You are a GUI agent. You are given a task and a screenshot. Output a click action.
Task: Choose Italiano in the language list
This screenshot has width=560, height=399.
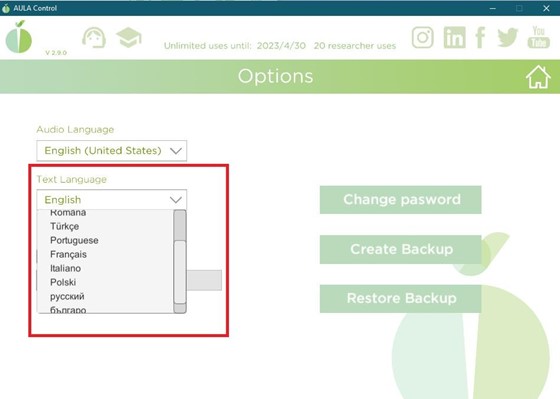(x=65, y=268)
